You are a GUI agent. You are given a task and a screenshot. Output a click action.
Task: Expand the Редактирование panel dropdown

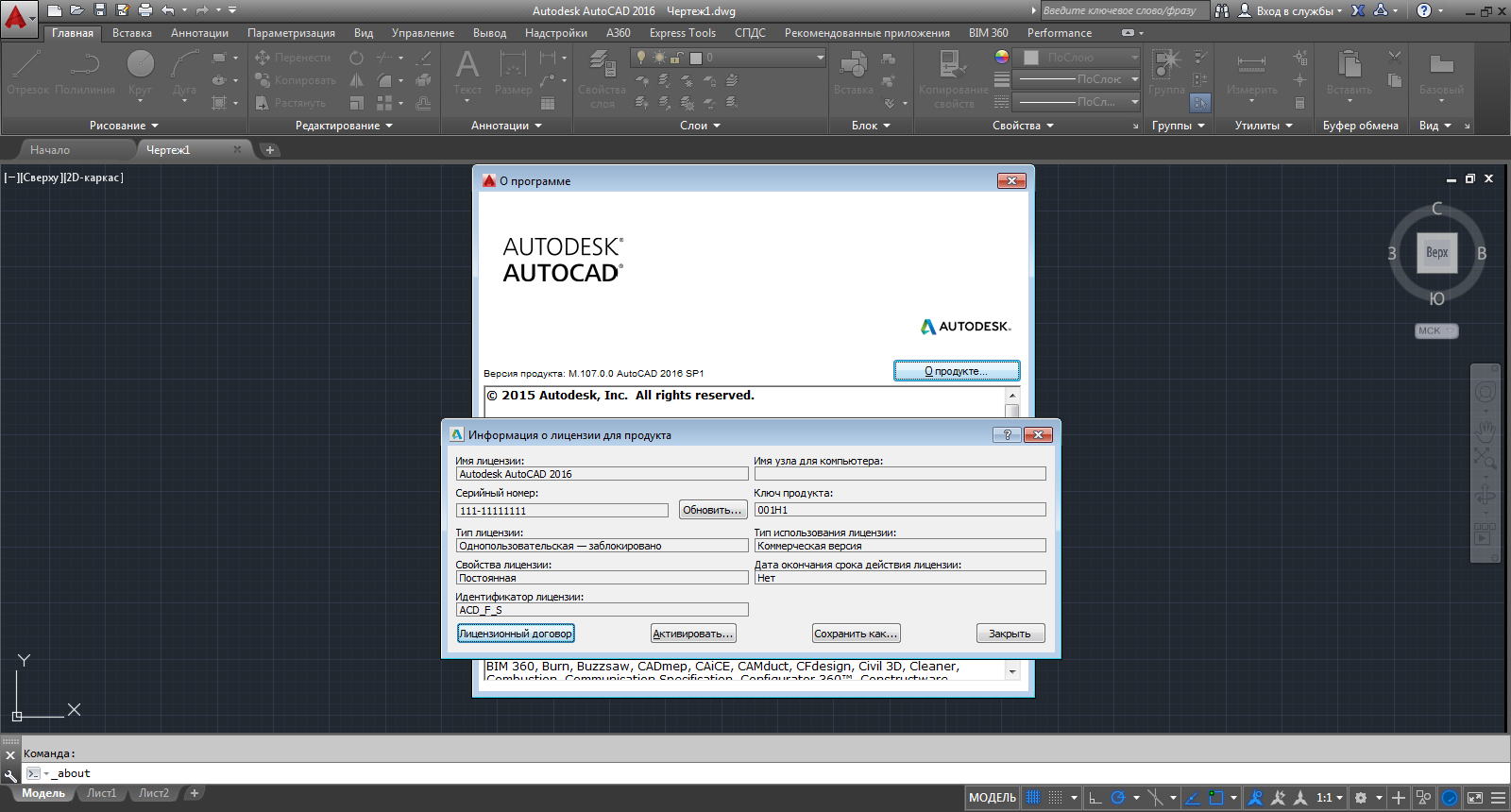pyautogui.click(x=344, y=126)
